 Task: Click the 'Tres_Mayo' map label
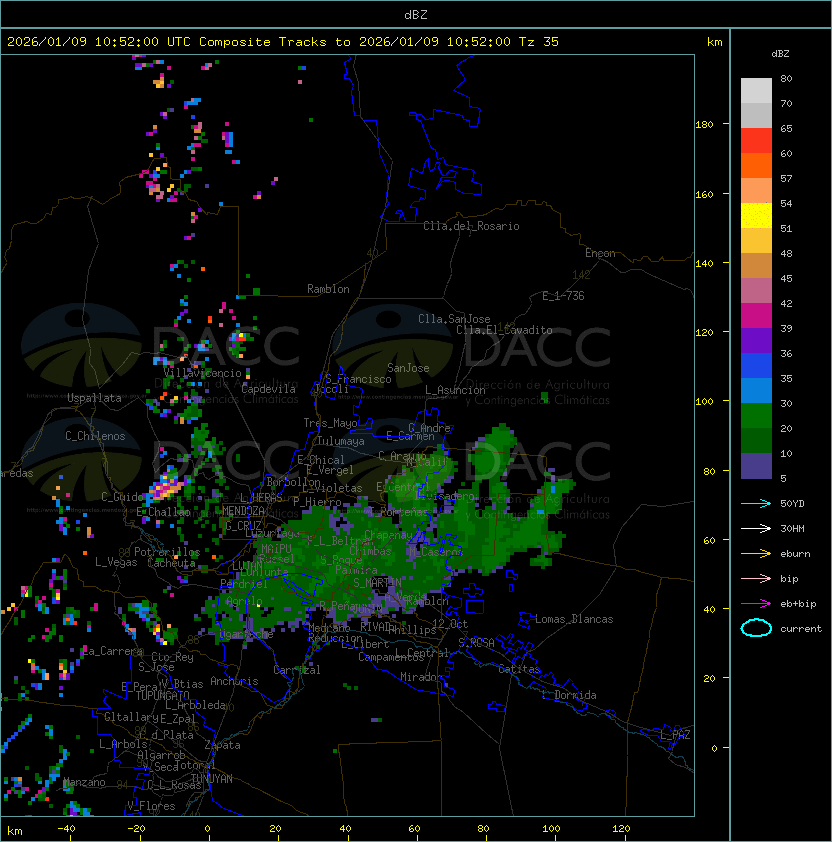pyautogui.click(x=330, y=423)
